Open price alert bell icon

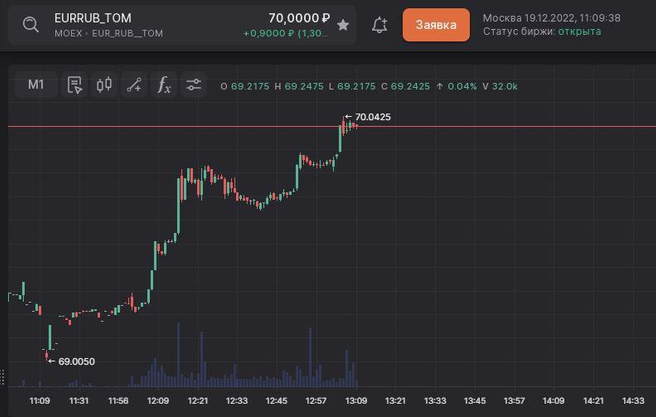pos(379,25)
